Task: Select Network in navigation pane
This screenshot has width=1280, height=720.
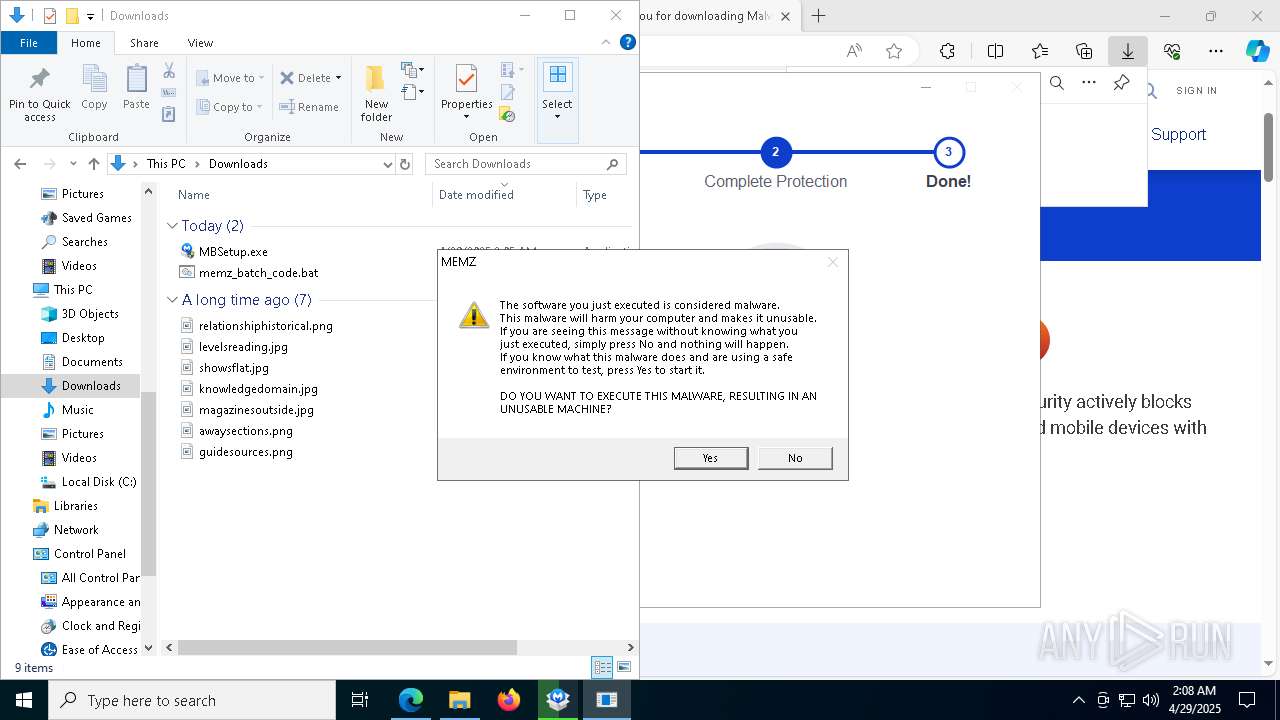Action: pyautogui.click(x=76, y=530)
